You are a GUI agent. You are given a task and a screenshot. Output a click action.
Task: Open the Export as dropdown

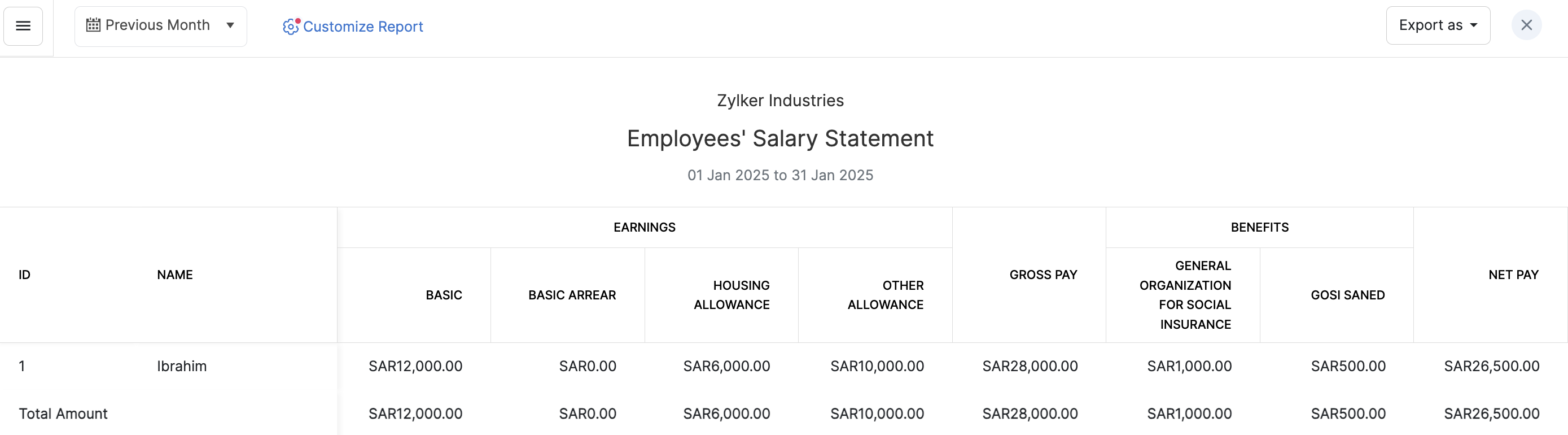[1437, 25]
